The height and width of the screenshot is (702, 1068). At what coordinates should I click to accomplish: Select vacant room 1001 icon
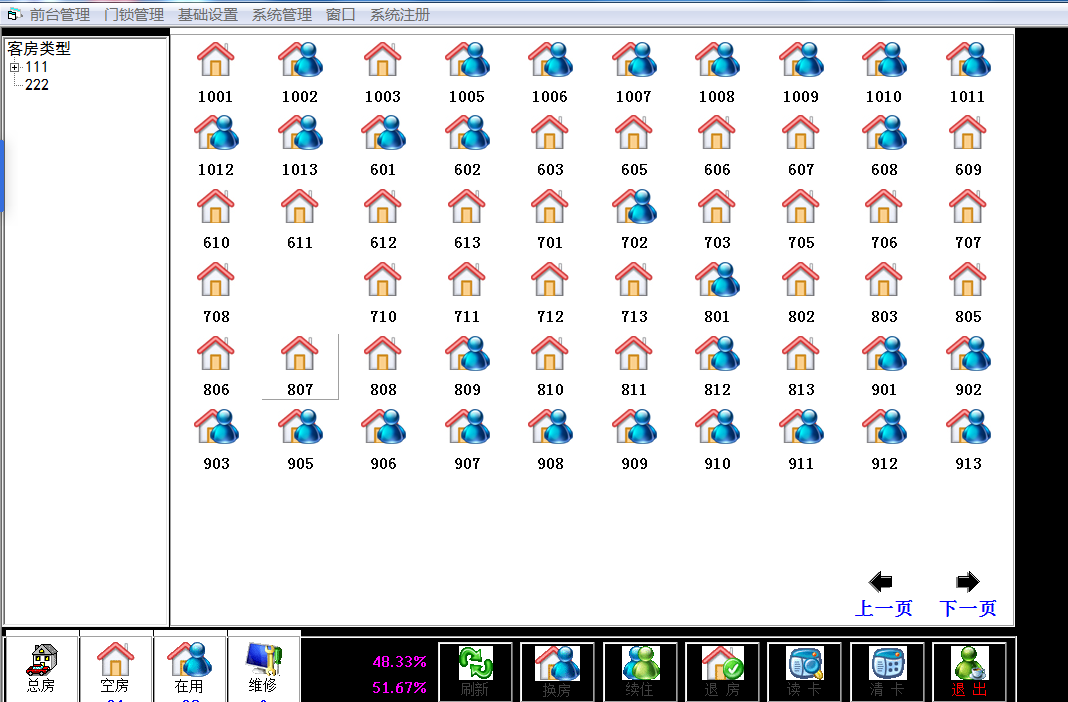[x=215, y=60]
